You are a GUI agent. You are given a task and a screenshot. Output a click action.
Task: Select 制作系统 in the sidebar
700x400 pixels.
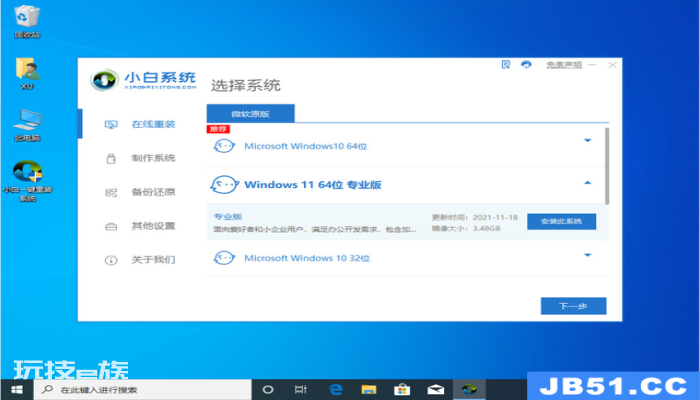(x=153, y=158)
